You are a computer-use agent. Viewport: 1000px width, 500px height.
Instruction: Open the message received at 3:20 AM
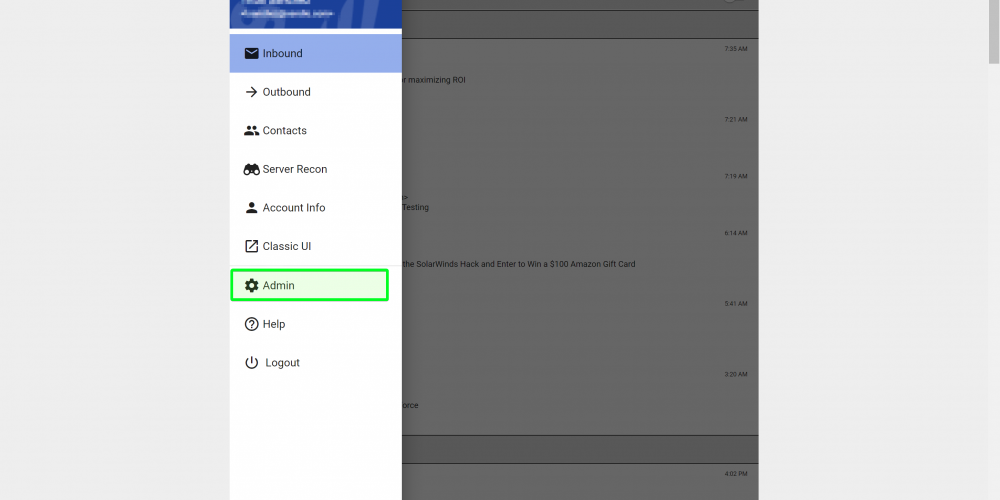point(580,400)
